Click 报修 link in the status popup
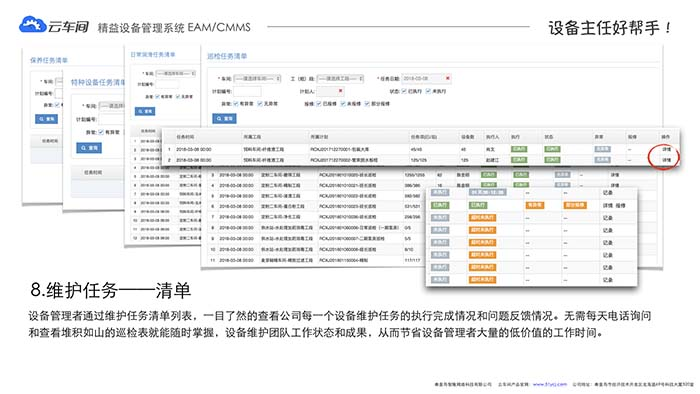Image resolution: width=700 pixels, height=394 pixels. click(x=621, y=205)
